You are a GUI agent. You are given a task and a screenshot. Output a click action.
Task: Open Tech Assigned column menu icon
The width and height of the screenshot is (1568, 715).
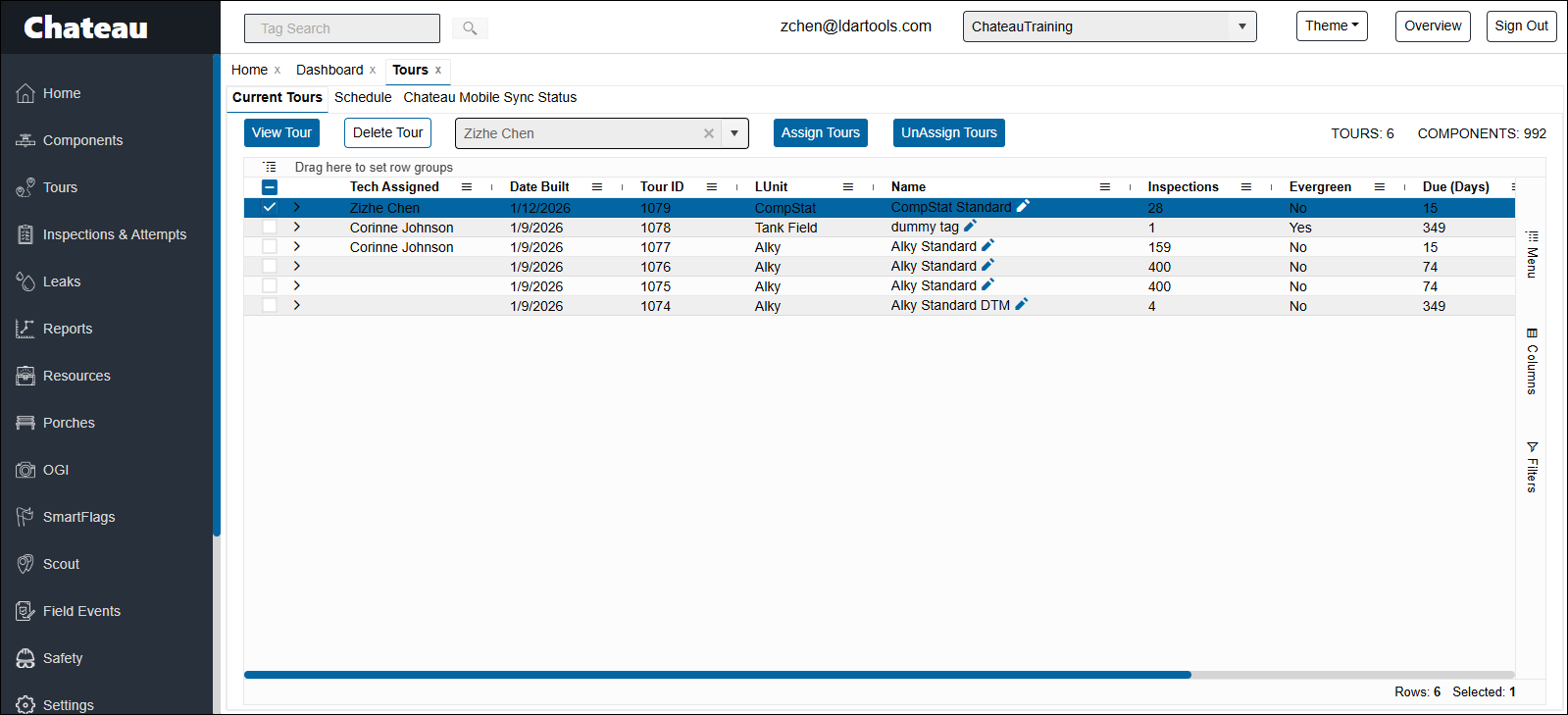pyautogui.click(x=467, y=186)
